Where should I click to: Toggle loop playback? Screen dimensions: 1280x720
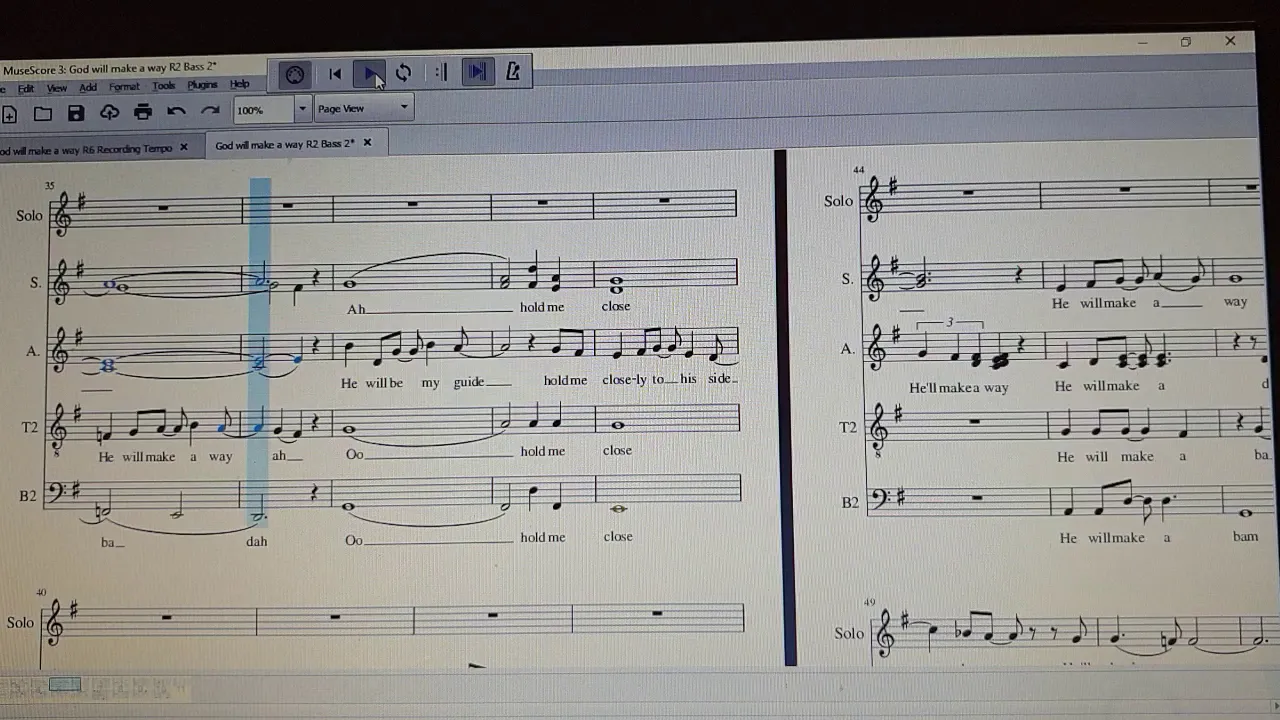[404, 73]
